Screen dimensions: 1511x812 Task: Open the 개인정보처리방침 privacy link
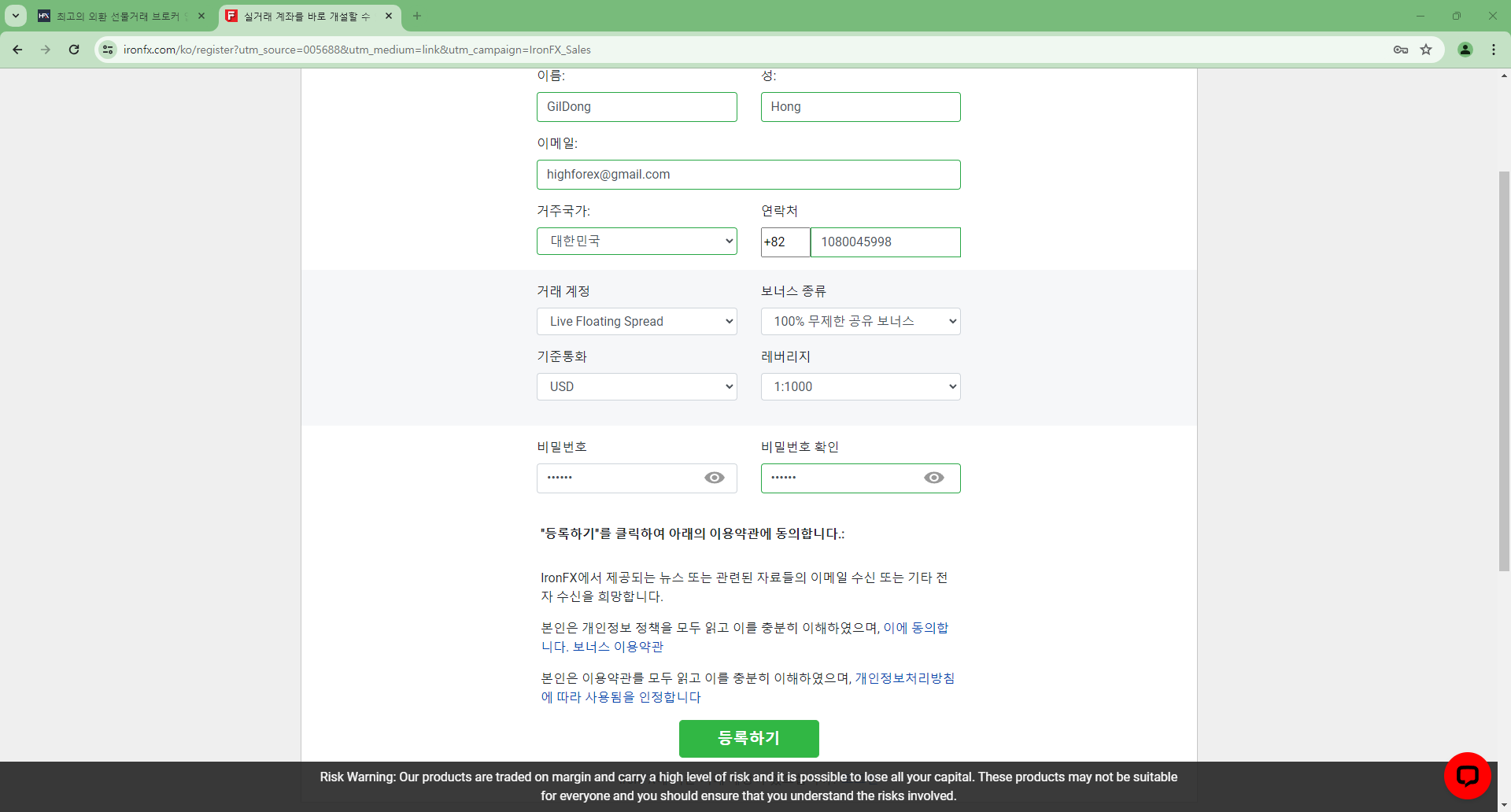904,677
